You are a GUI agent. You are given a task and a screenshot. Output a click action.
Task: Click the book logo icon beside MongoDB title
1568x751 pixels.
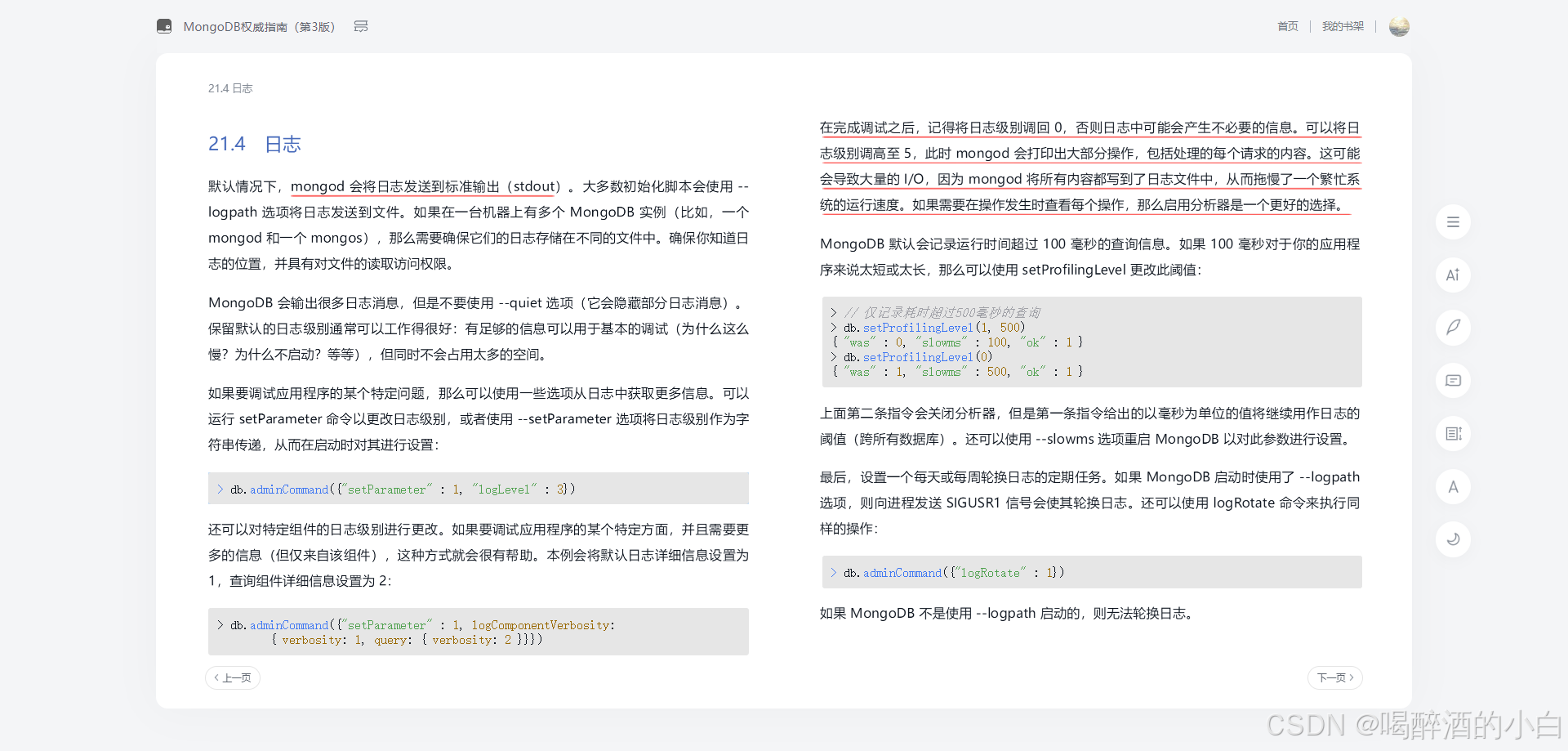pos(164,26)
